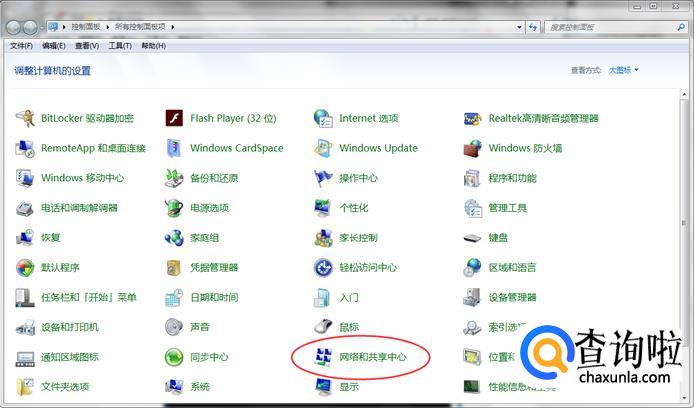Expand the 所有控制面板项 breadcrumb arrow
This screenshot has height=408, width=694.
click(x=173, y=27)
